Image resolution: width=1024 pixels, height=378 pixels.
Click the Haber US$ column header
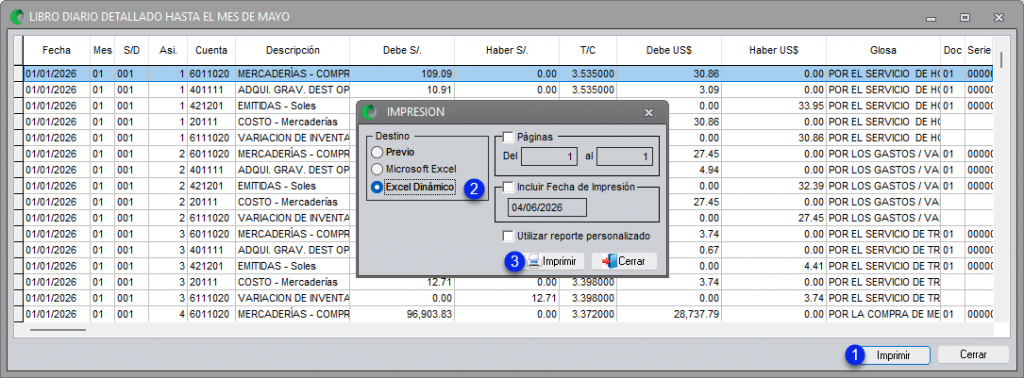pos(774,50)
